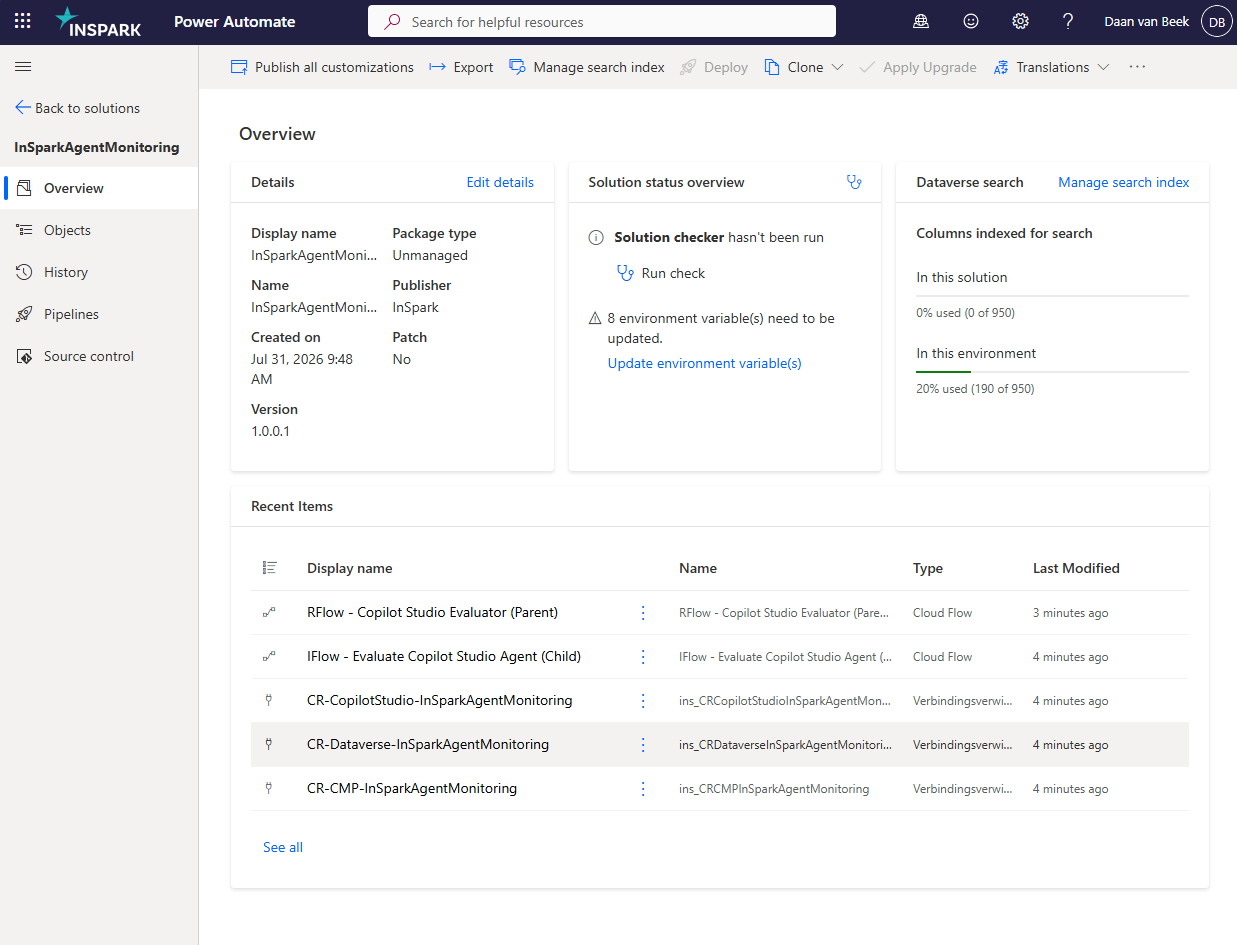
Task: Click See all under Recent Items
Action: click(283, 847)
